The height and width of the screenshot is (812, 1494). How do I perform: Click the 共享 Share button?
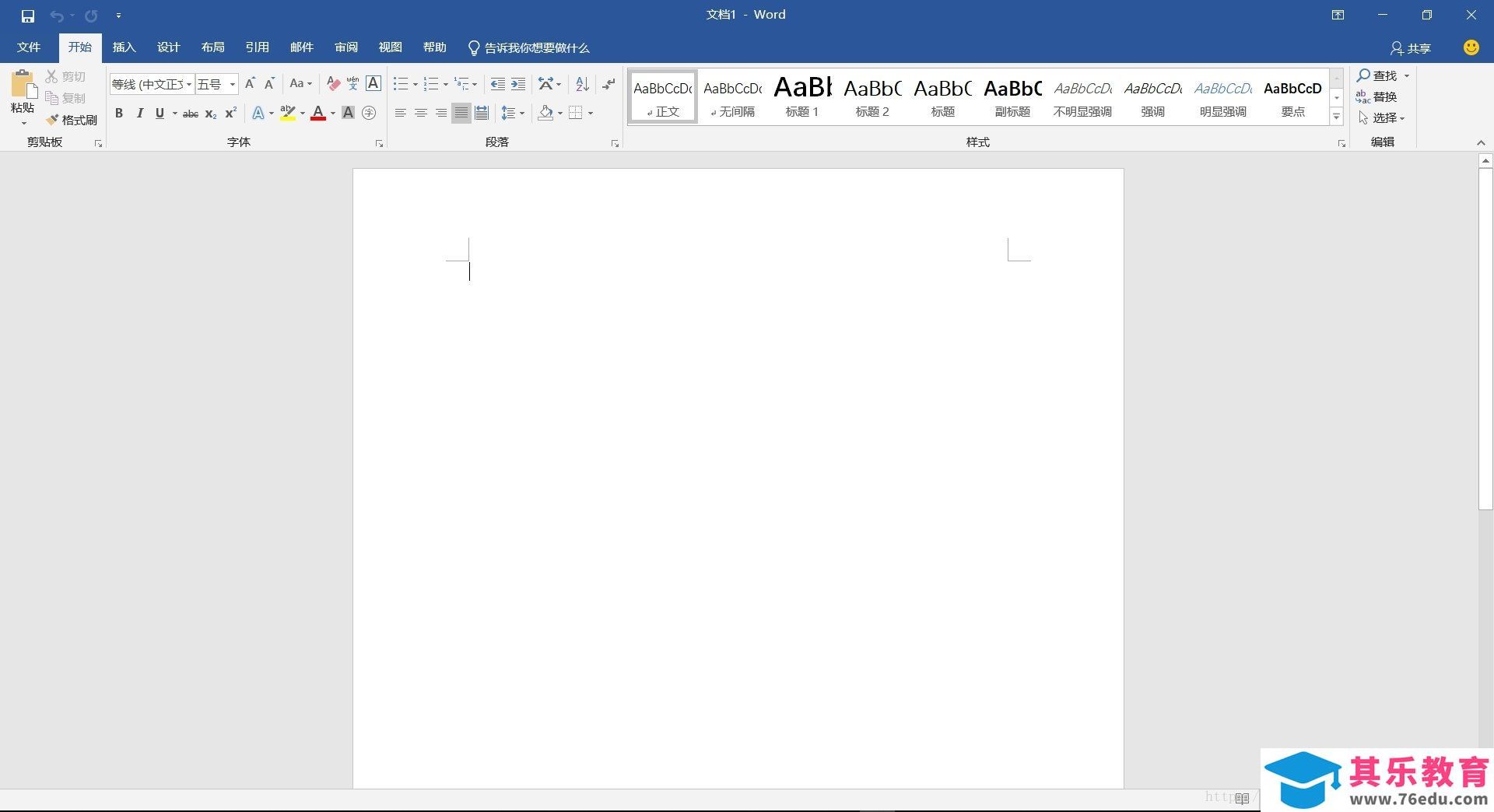click(1411, 48)
